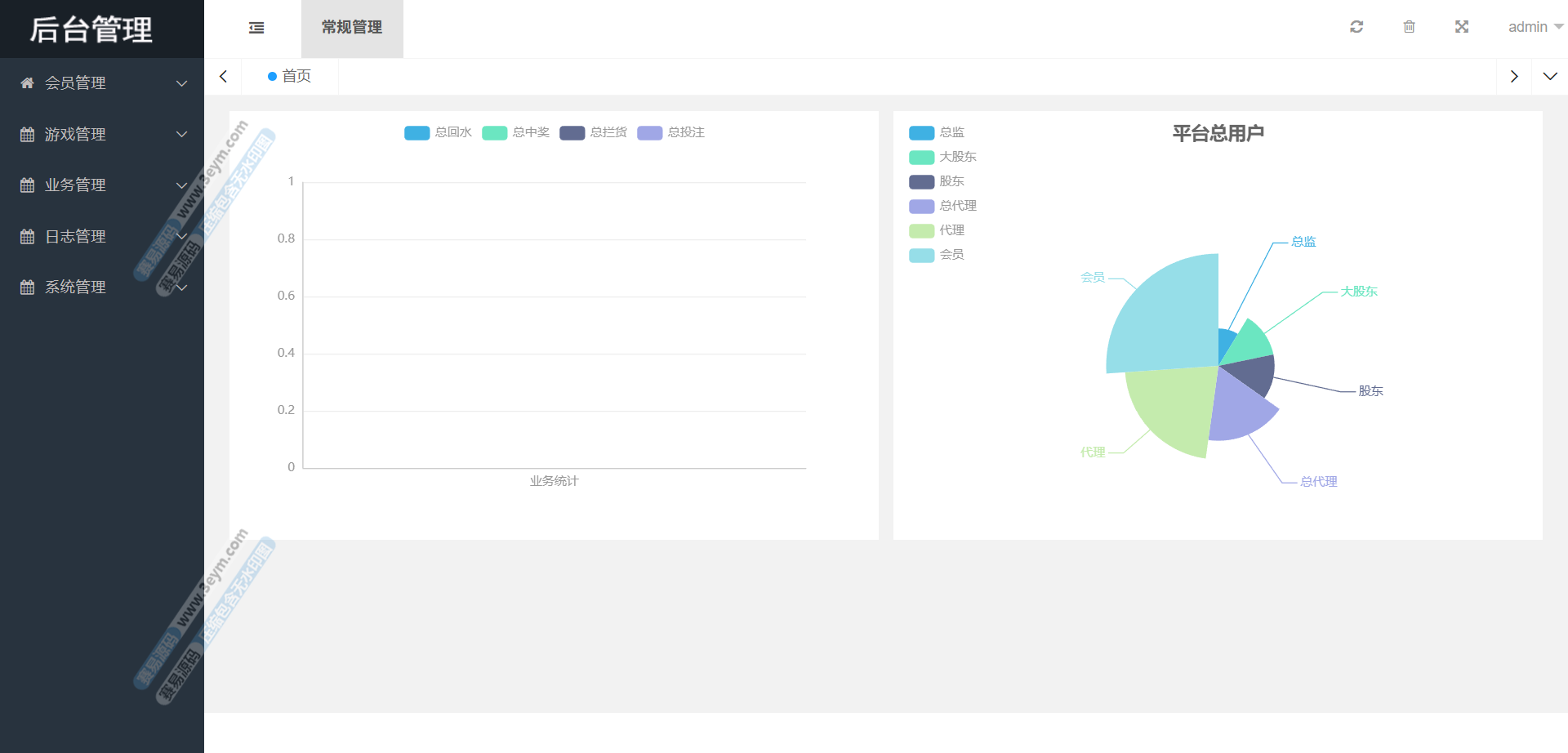Screen dimensions: 1568x753
Task: Click the home icon beside 会员管理
Action: 27,83
